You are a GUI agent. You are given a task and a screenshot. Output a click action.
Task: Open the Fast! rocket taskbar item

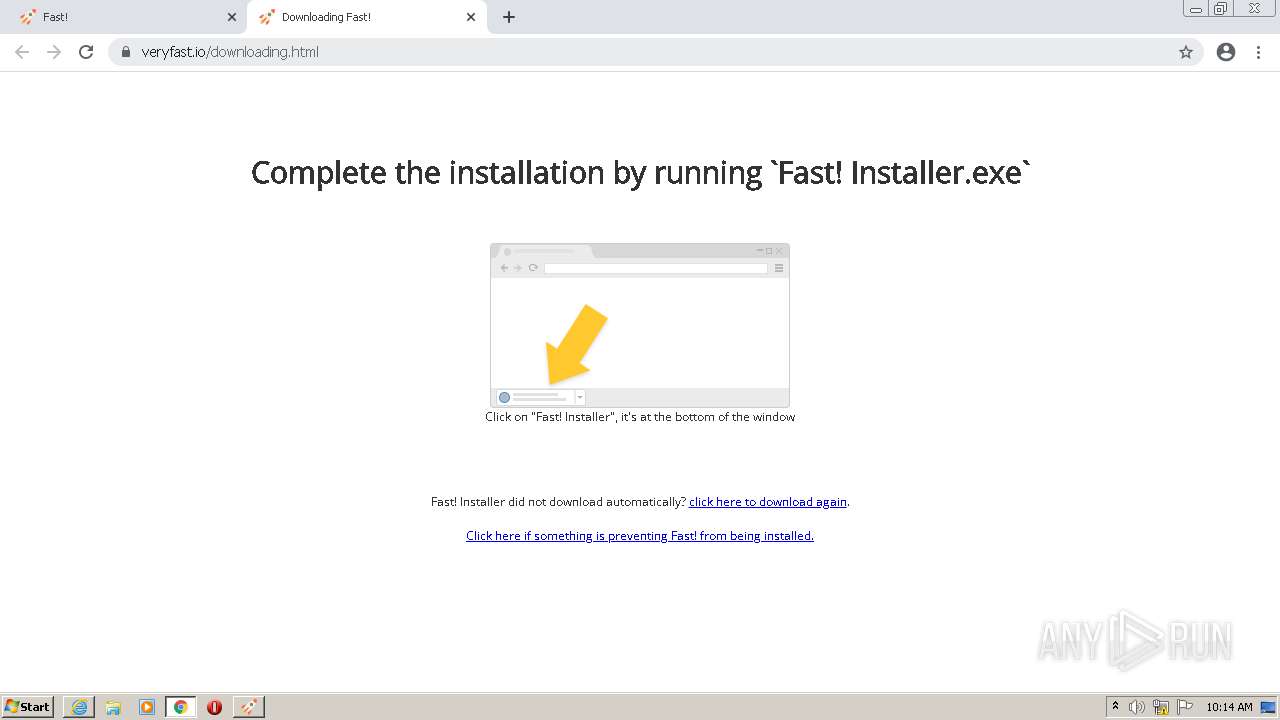tap(249, 707)
